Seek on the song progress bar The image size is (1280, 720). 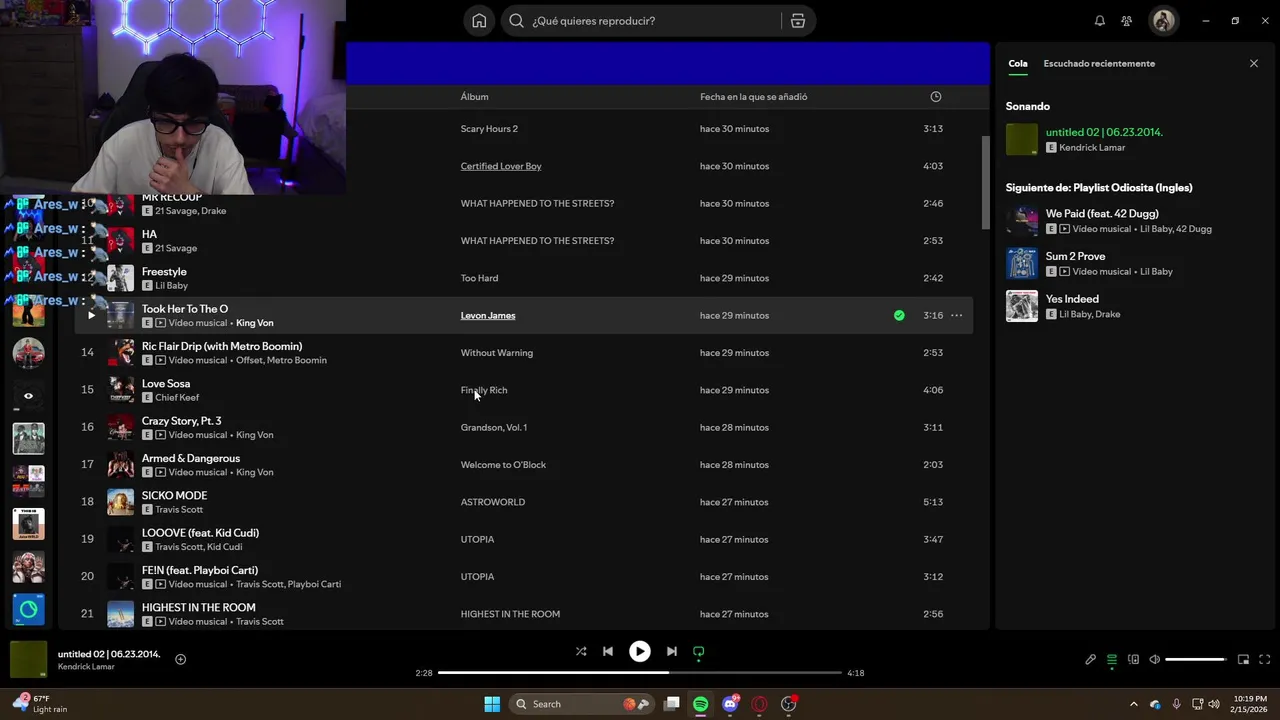640,673
